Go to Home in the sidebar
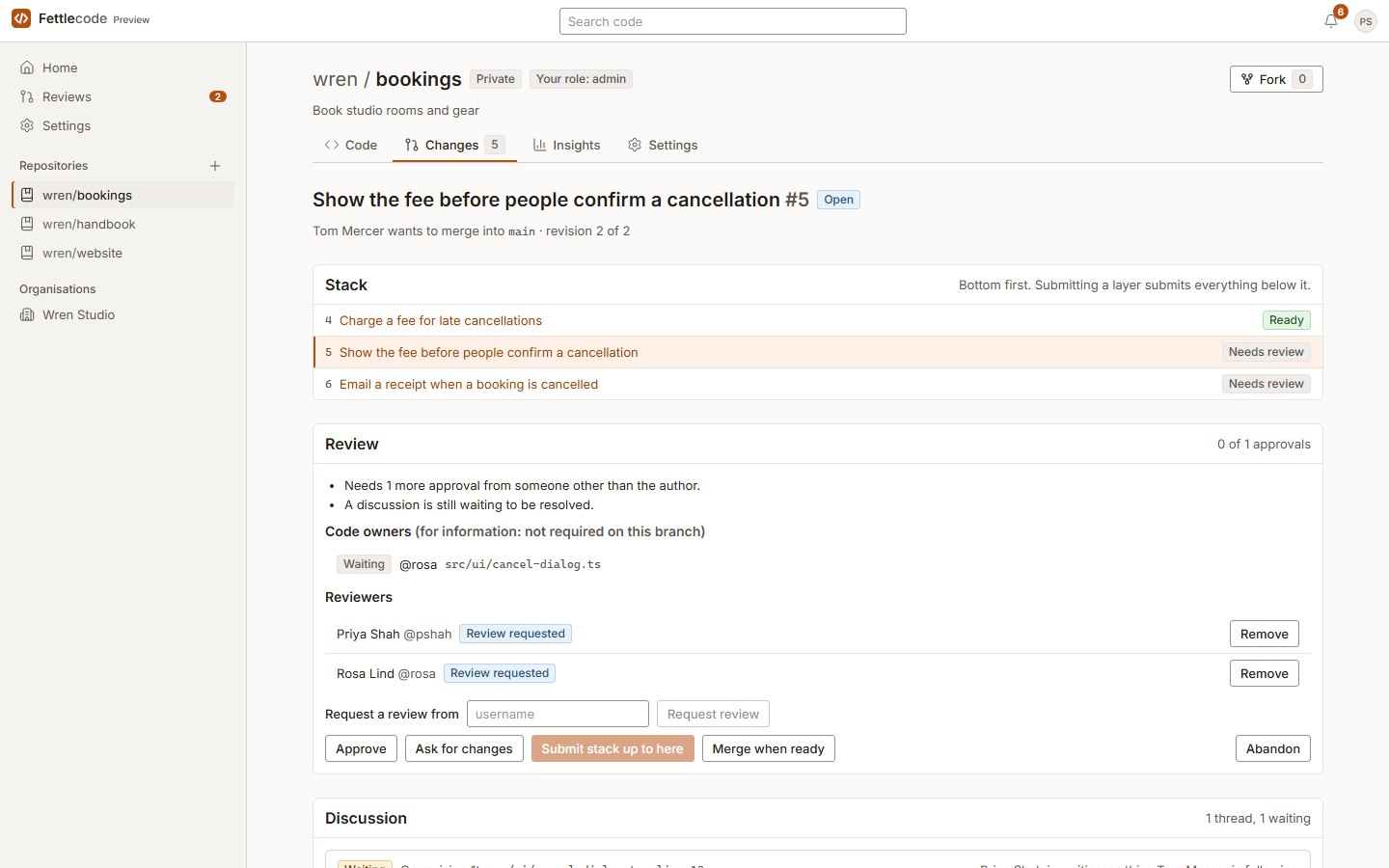This screenshot has height=868, width=1389. (x=123, y=68)
